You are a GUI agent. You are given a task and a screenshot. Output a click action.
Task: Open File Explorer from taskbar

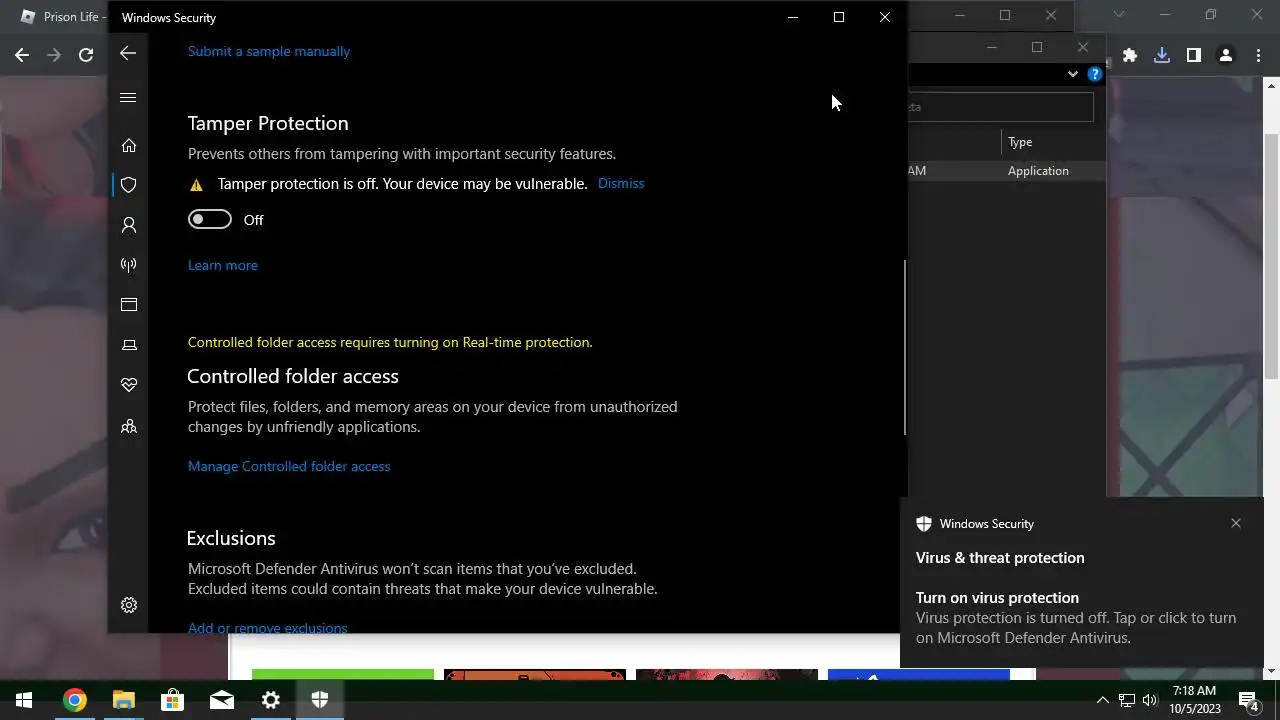(x=123, y=700)
